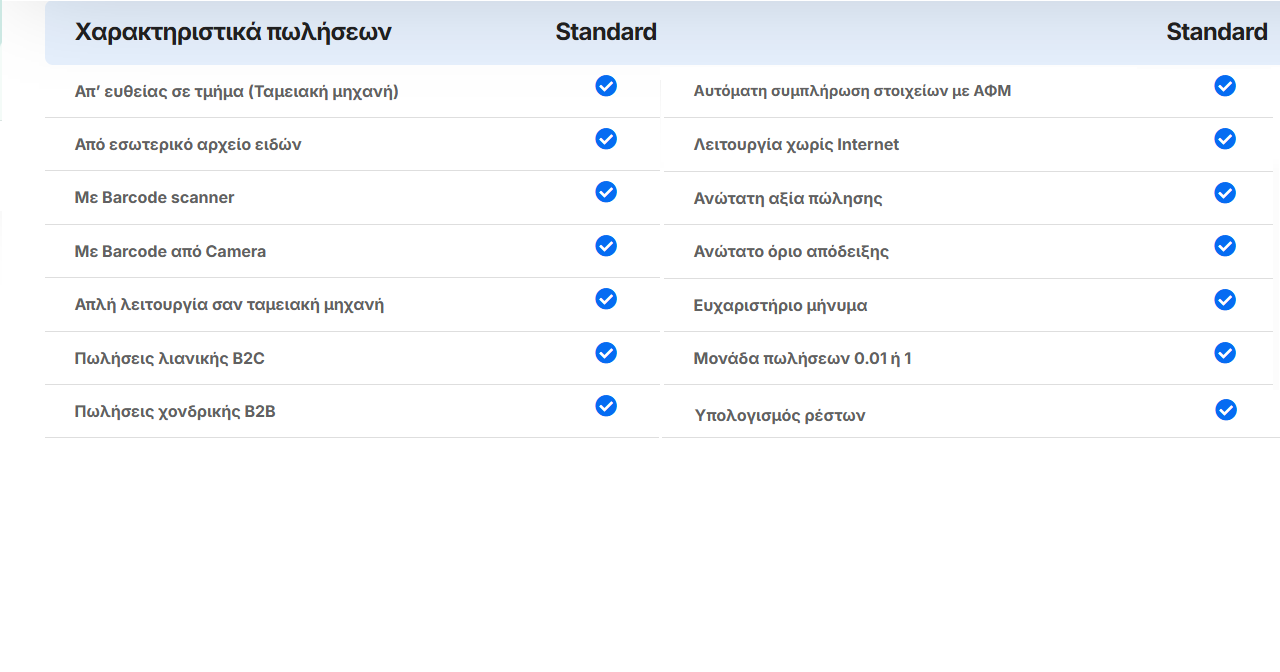This screenshot has width=1280, height=672.
Task: Click checkmark for Αυτόματη συμπλήρωση στοιχείων με ΑΦΜ
Action: pyautogui.click(x=1225, y=86)
